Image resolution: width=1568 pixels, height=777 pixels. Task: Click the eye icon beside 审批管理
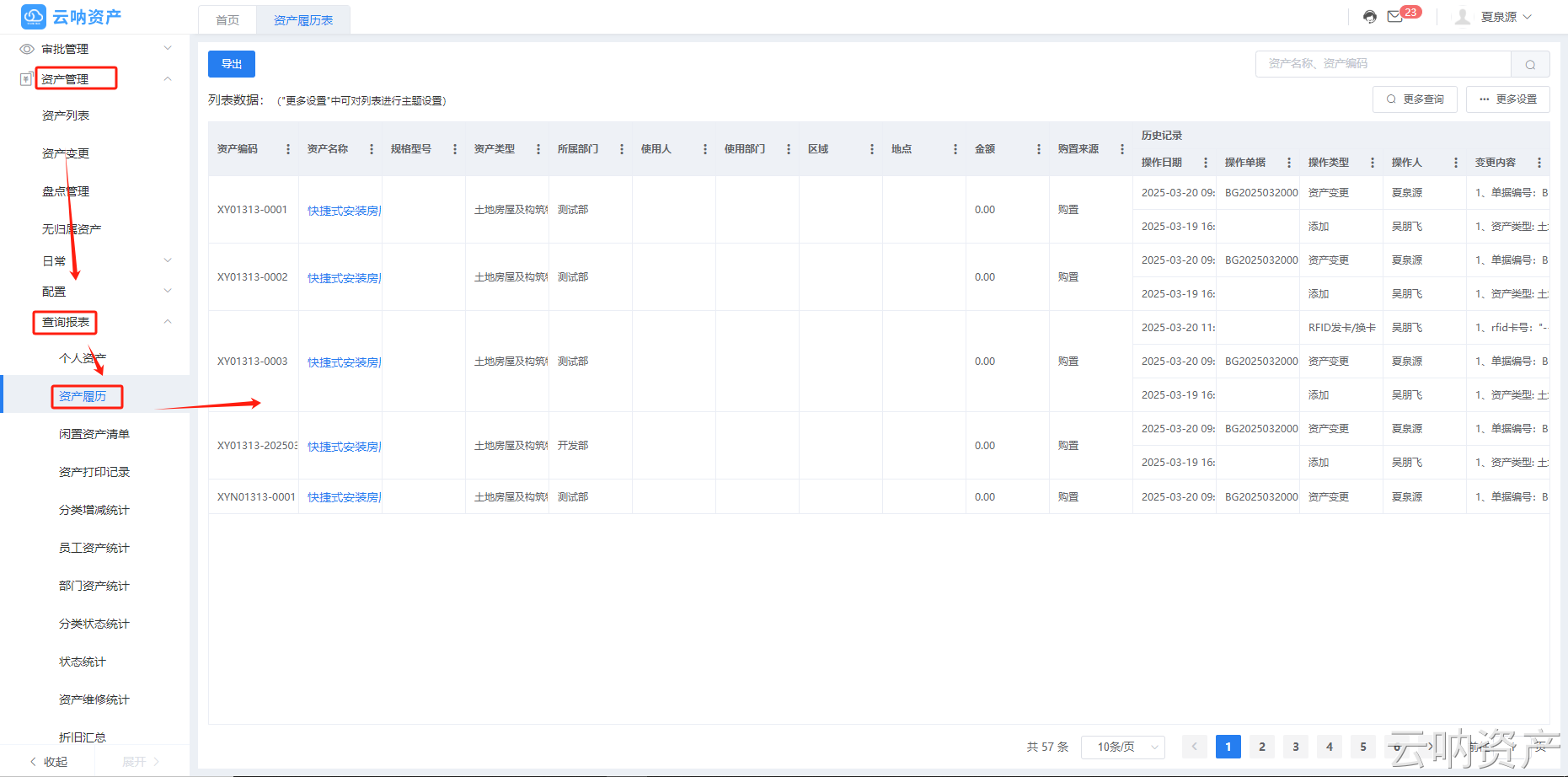point(27,49)
